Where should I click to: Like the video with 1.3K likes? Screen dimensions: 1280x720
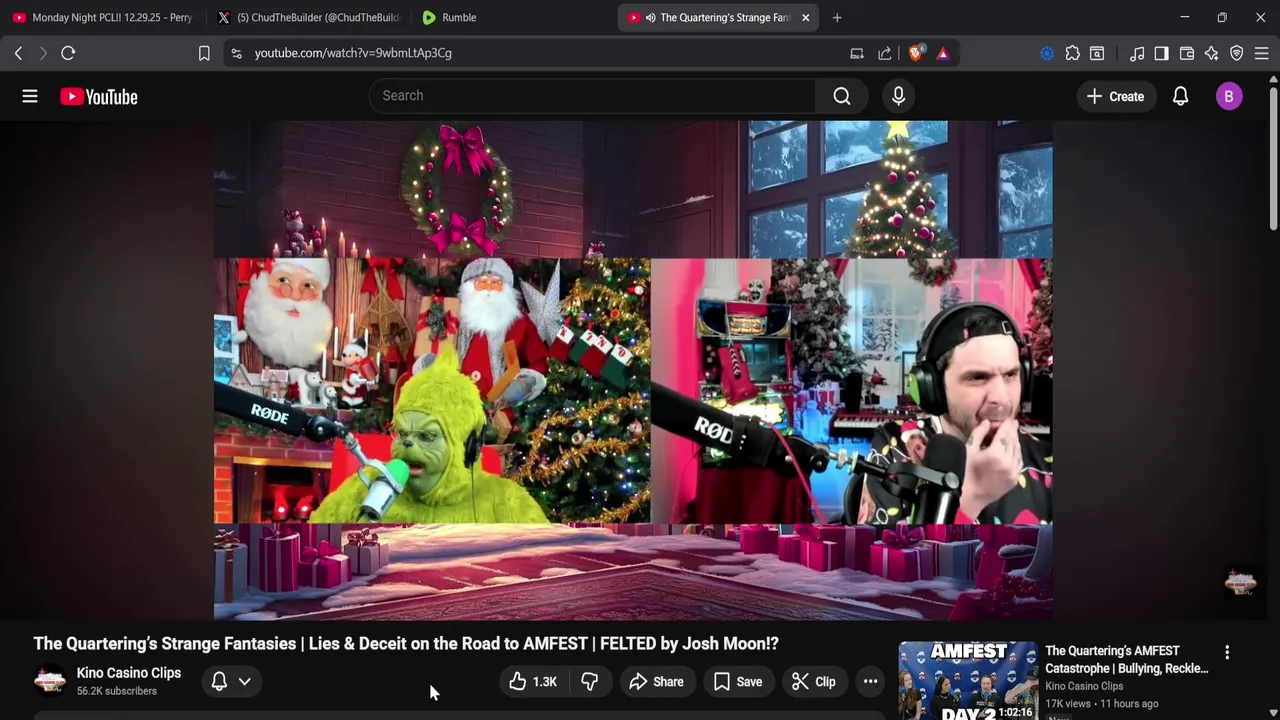tap(533, 681)
